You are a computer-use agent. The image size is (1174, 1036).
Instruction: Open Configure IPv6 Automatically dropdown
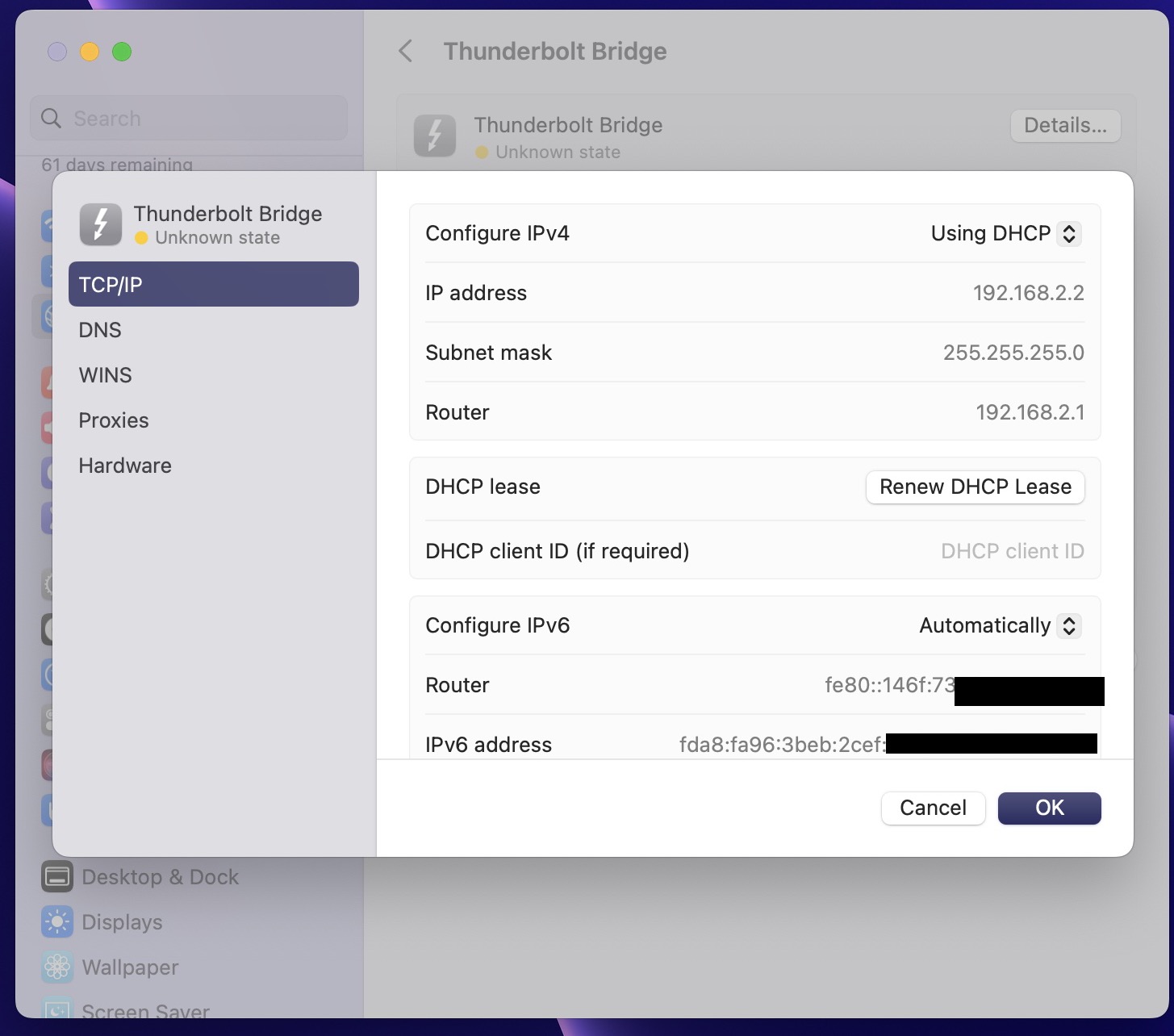[1000, 625]
